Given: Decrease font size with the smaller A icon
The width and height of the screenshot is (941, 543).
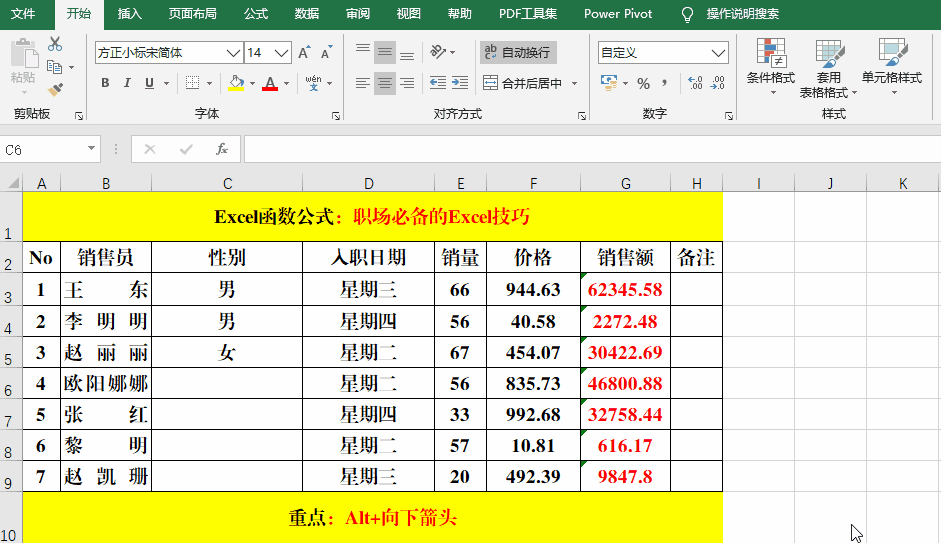Looking at the screenshot, I should tap(326, 53).
